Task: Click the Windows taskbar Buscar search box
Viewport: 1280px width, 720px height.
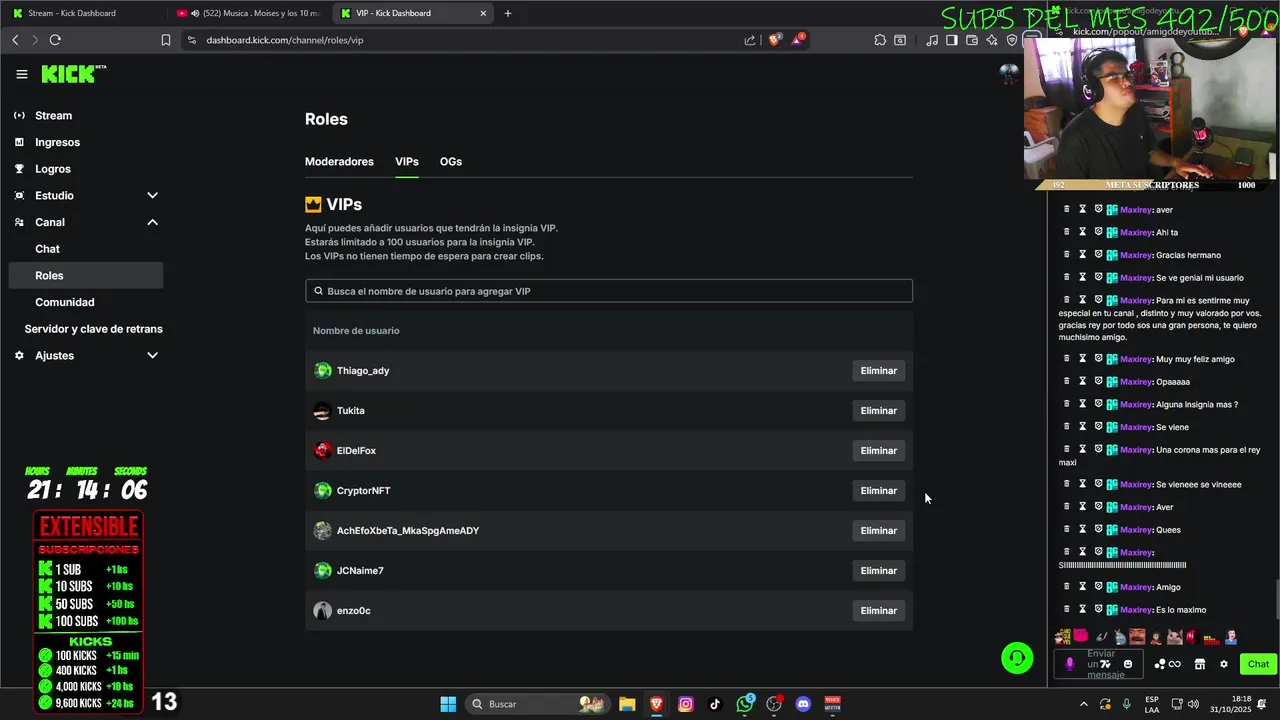Action: [x=538, y=704]
